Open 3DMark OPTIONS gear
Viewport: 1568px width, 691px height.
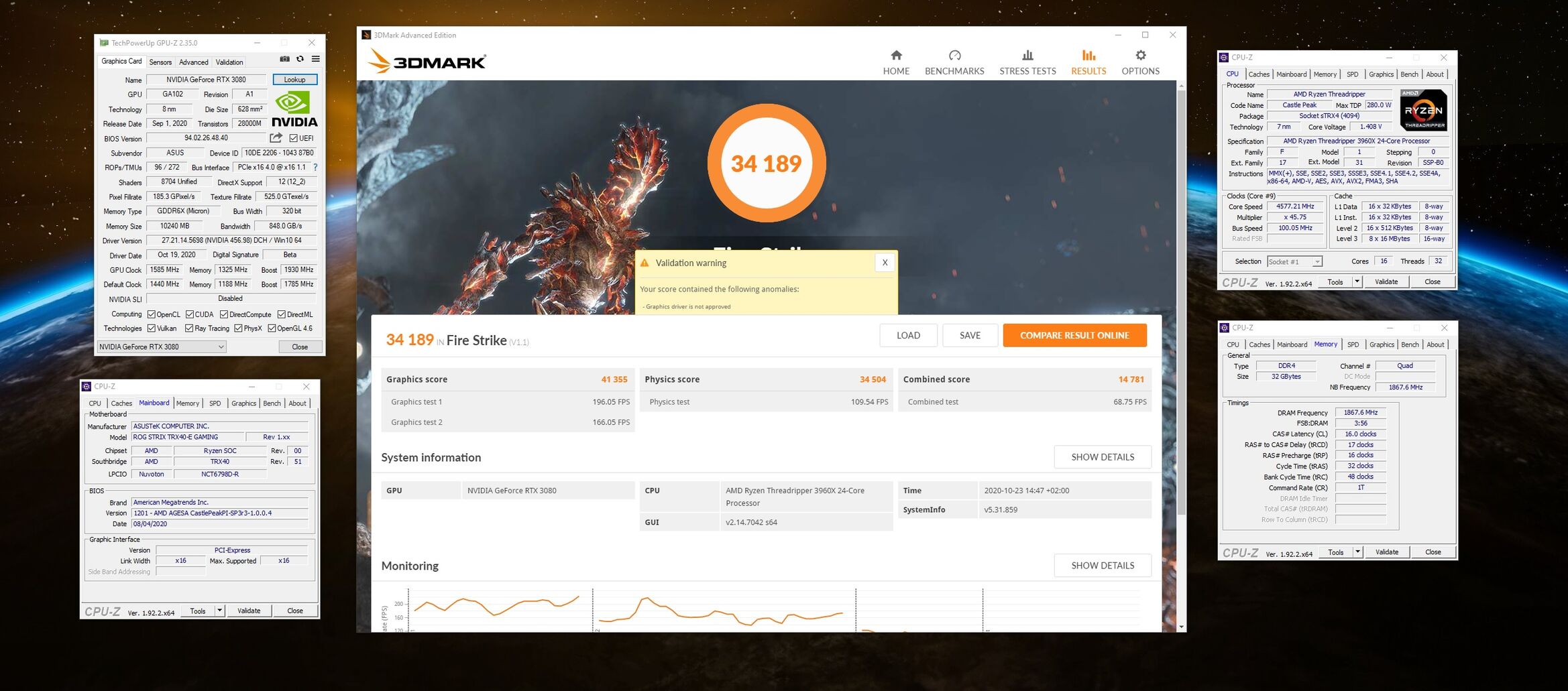1140,62
